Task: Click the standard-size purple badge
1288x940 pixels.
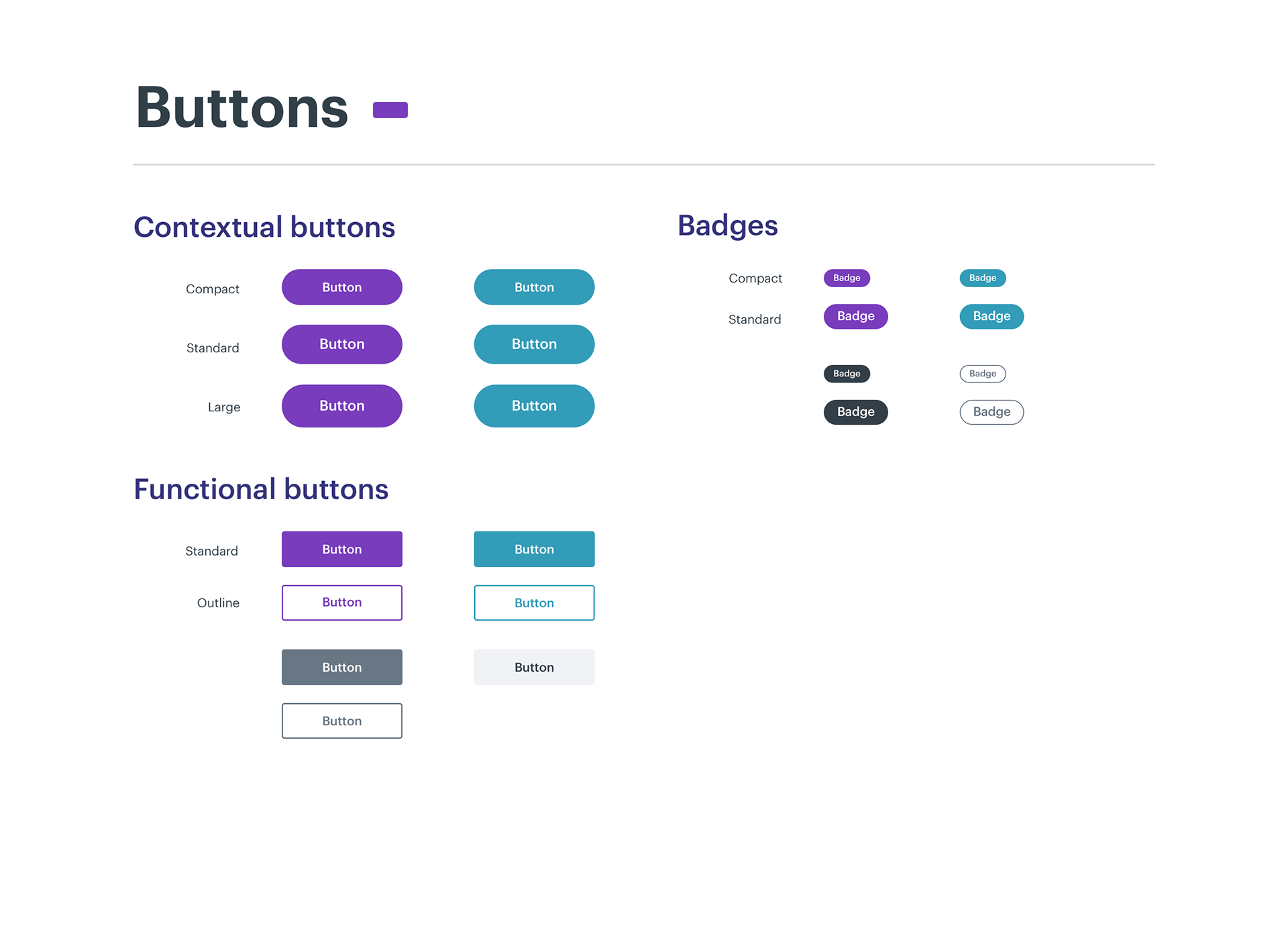Action: pos(855,317)
